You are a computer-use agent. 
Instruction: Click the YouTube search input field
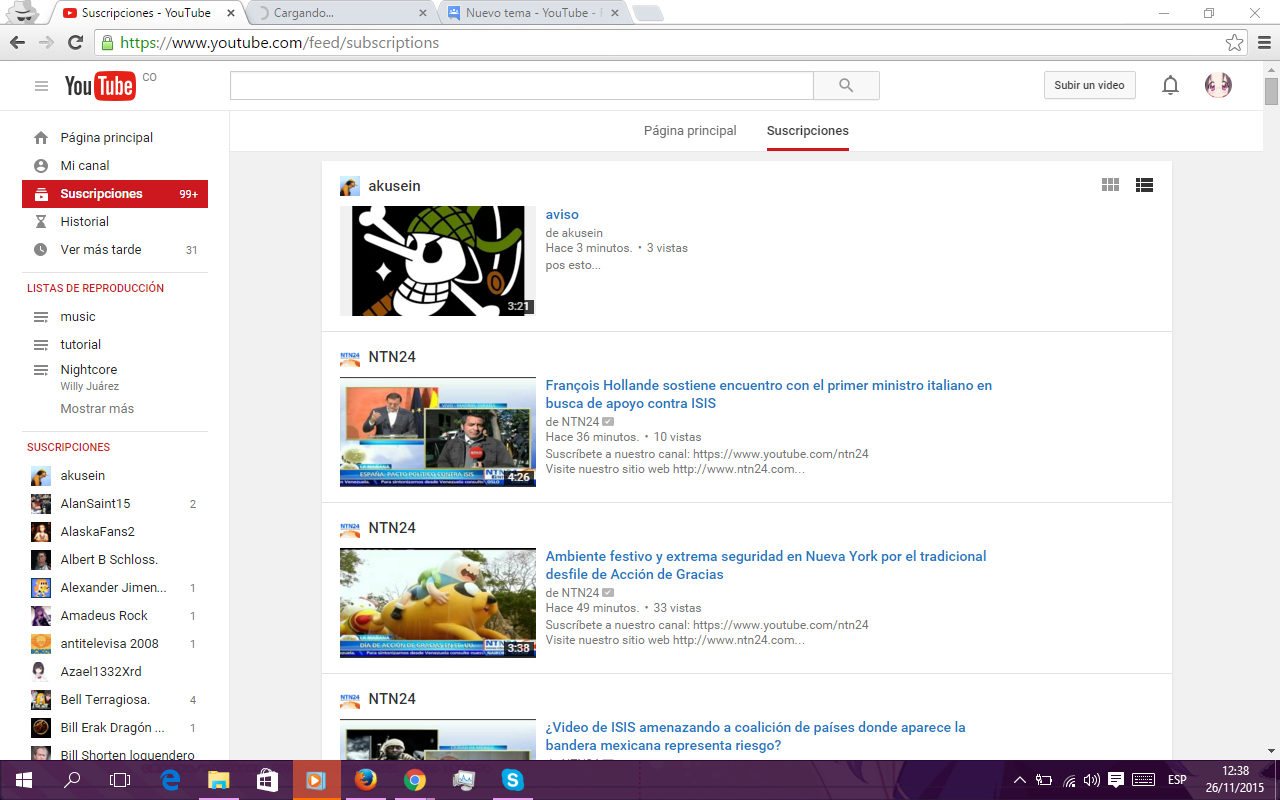pyautogui.click(x=522, y=86)
